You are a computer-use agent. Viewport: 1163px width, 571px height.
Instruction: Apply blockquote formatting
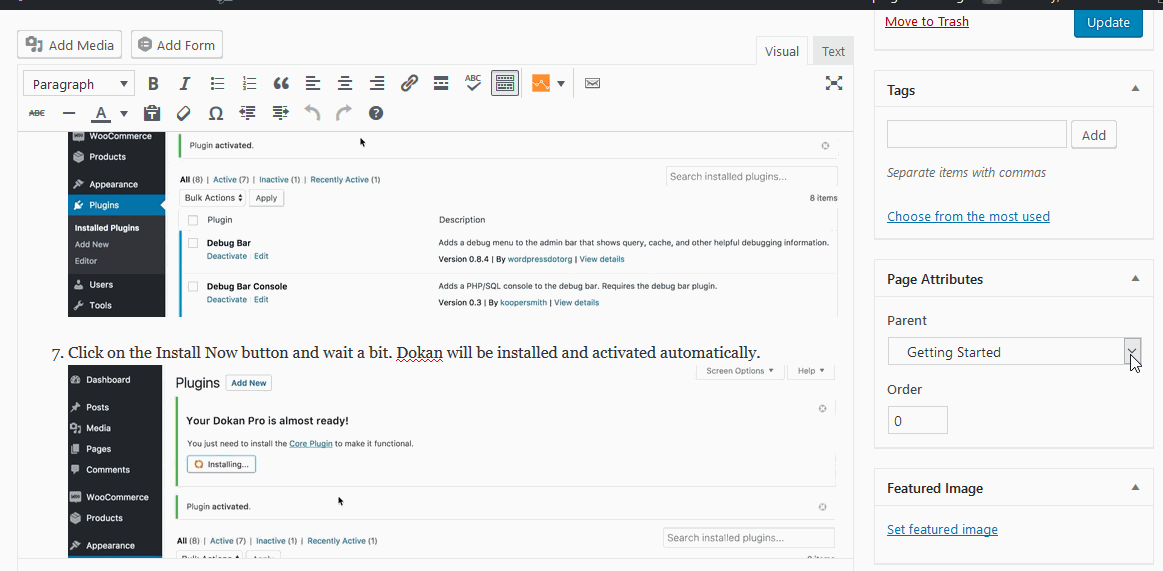click(281, 84)
